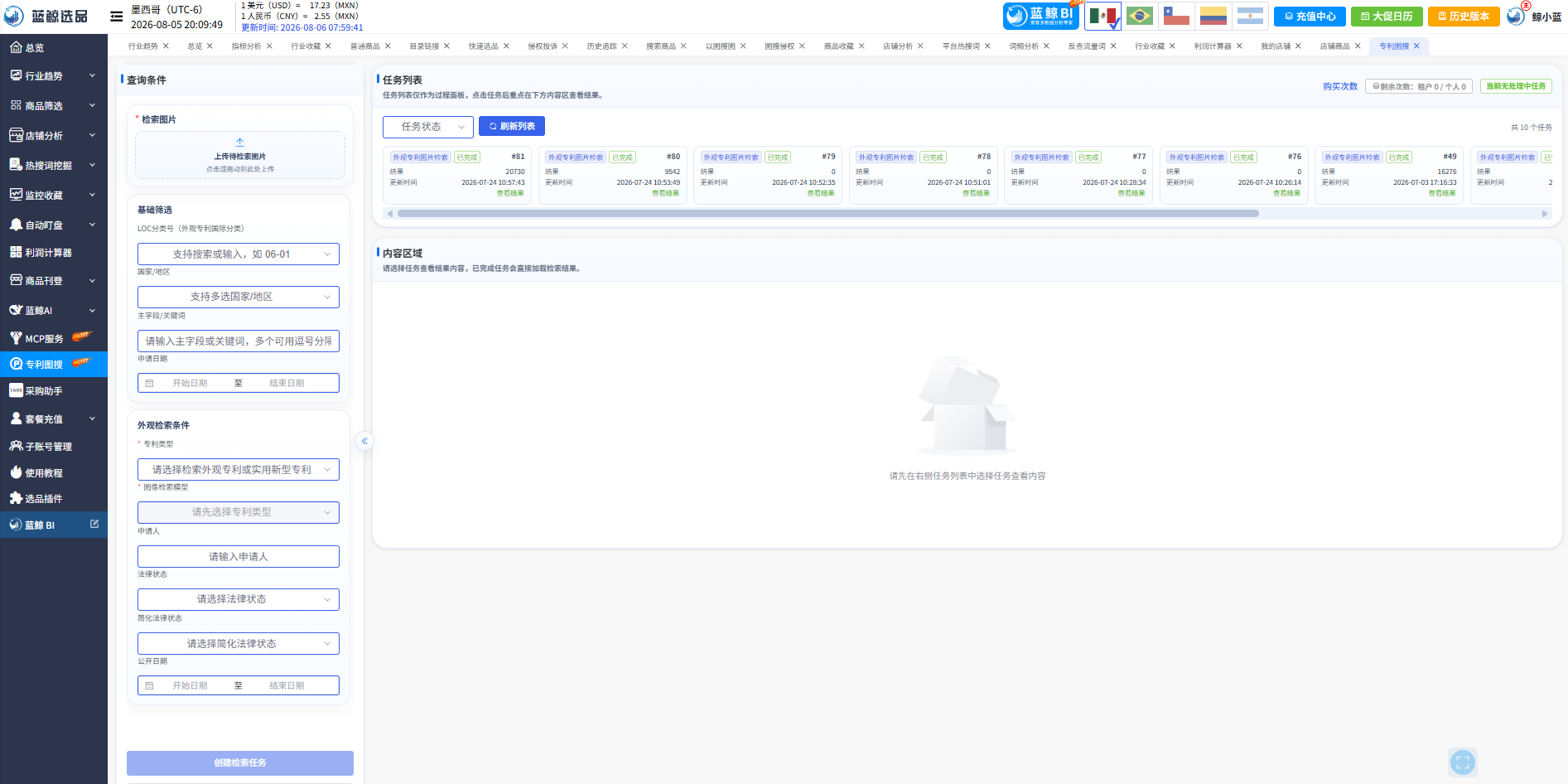Switch to the 快速选品 tab

point(483,46)
